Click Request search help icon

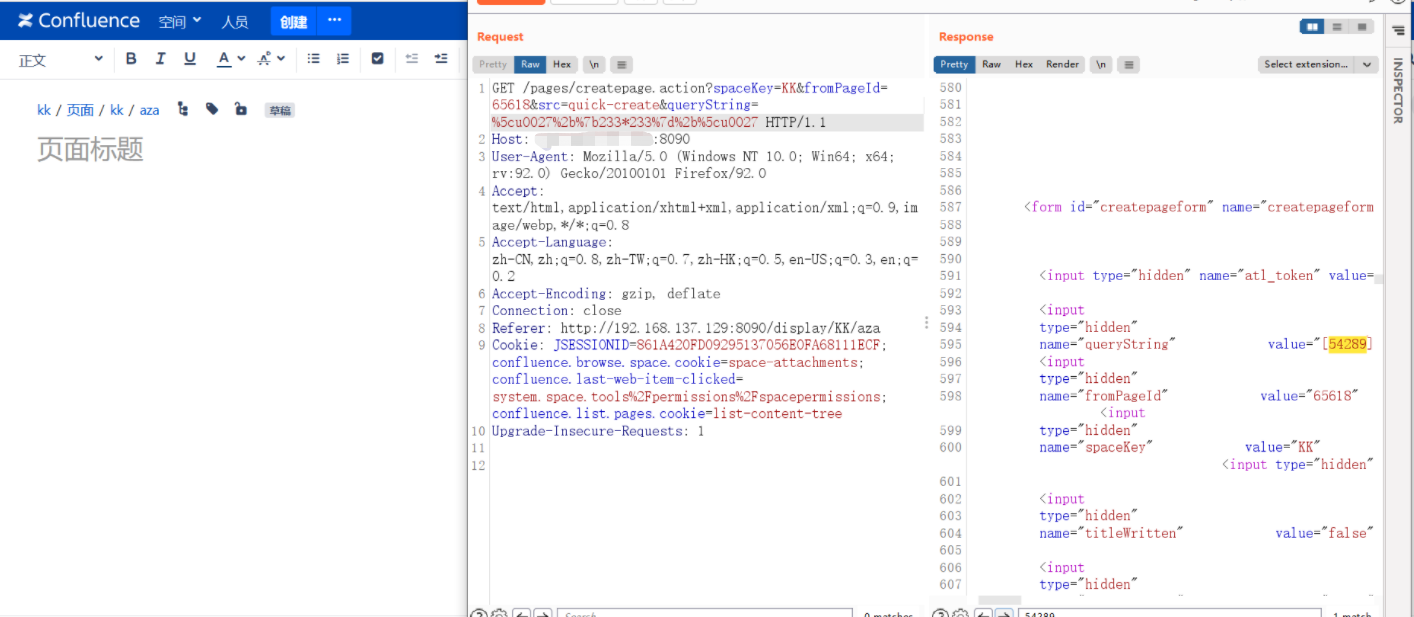(479, 614)
